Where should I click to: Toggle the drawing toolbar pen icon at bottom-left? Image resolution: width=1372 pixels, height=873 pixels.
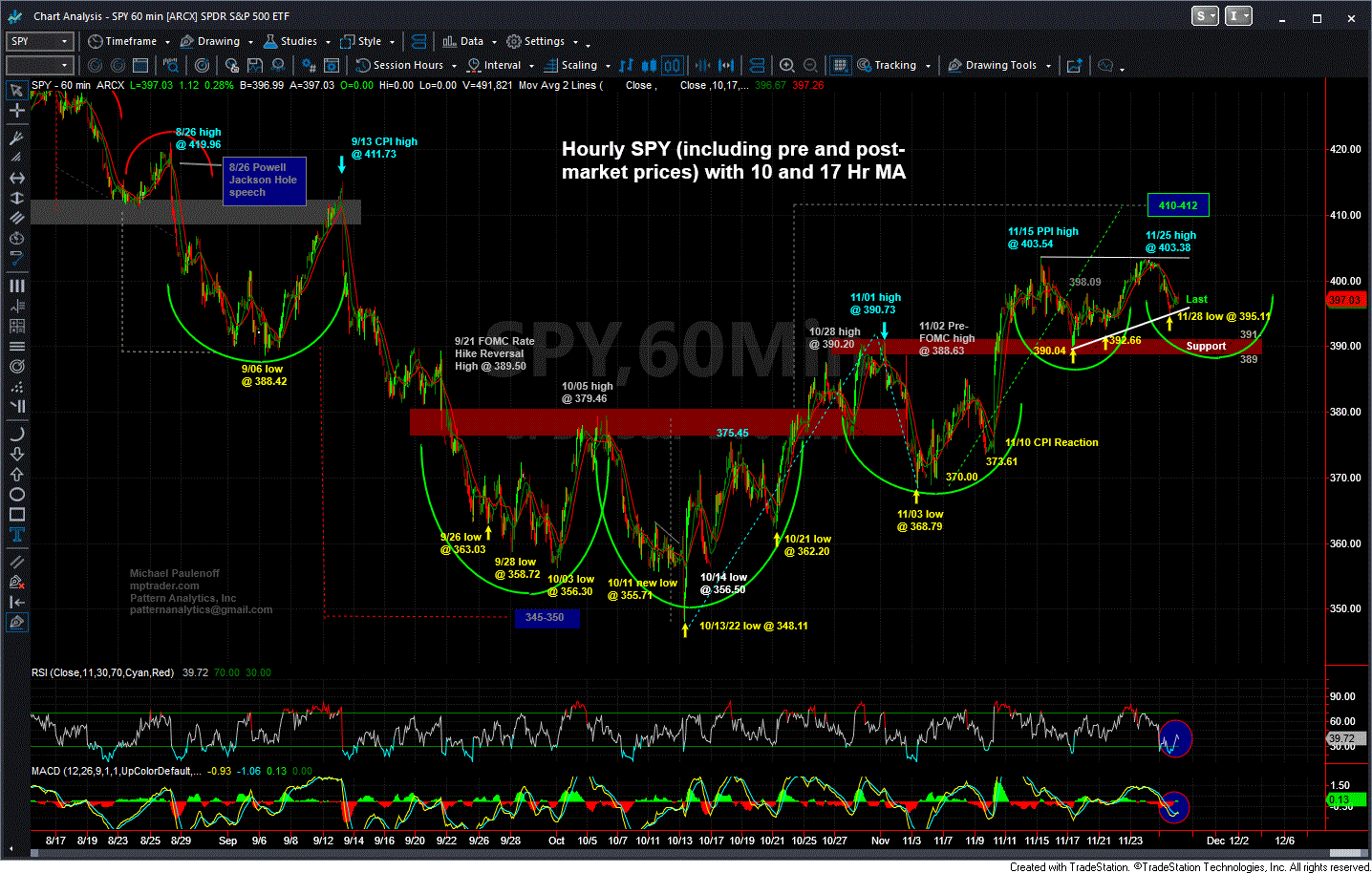16,622
